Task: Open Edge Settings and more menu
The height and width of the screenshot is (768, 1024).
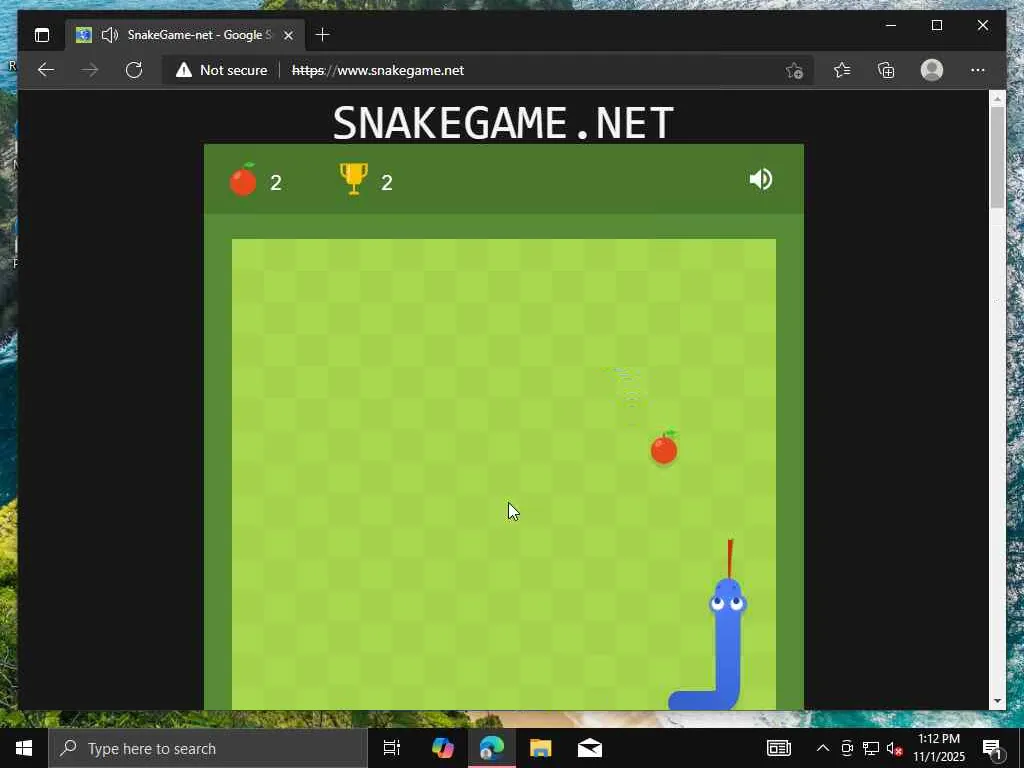Action: coord(978,70)
